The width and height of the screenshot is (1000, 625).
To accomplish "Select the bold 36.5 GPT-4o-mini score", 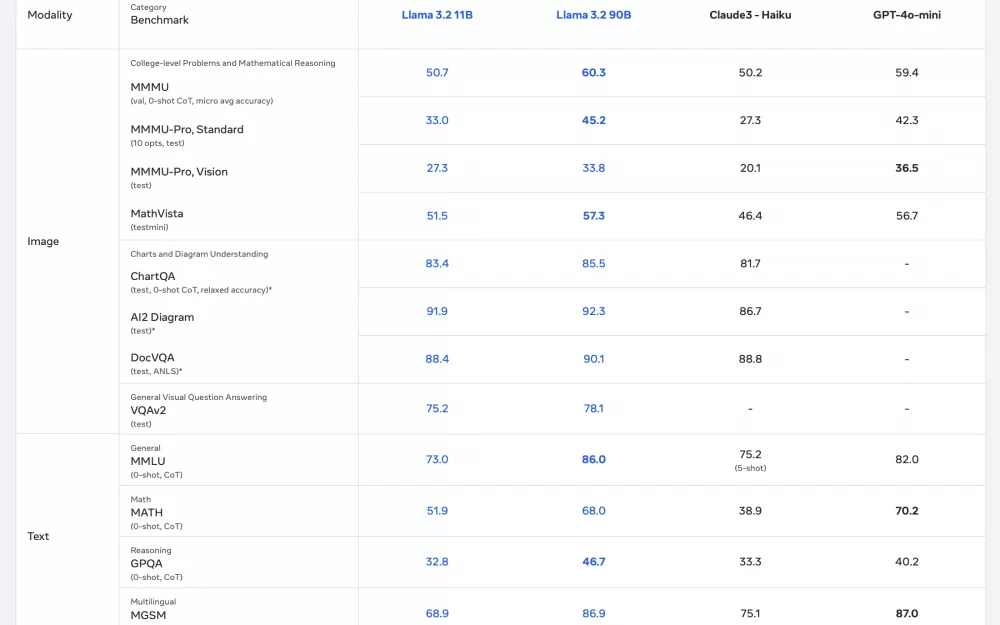I will click(907, 168).
